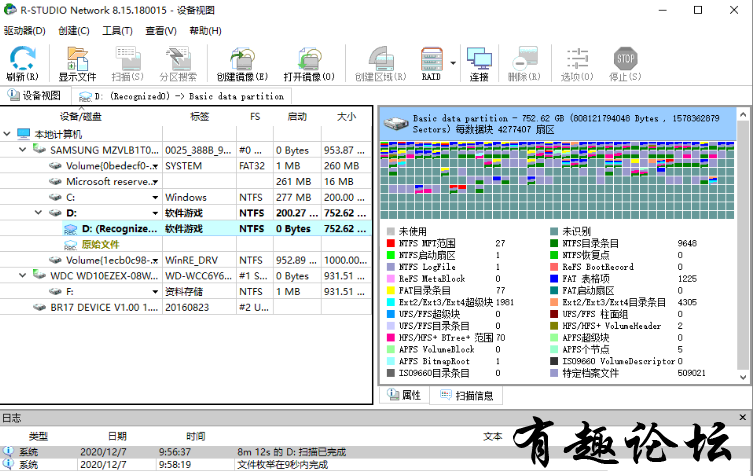Close the 日志 log panel
The height and width of the screenshot is (476, 755).
tap(742, 418)
